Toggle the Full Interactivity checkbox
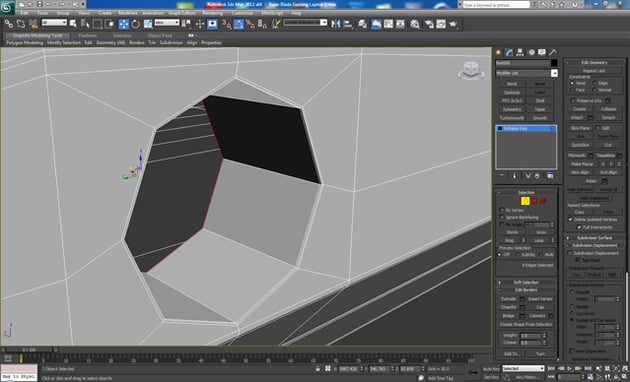Viewport: 630px width, 382px height. (x=579, y=227)
